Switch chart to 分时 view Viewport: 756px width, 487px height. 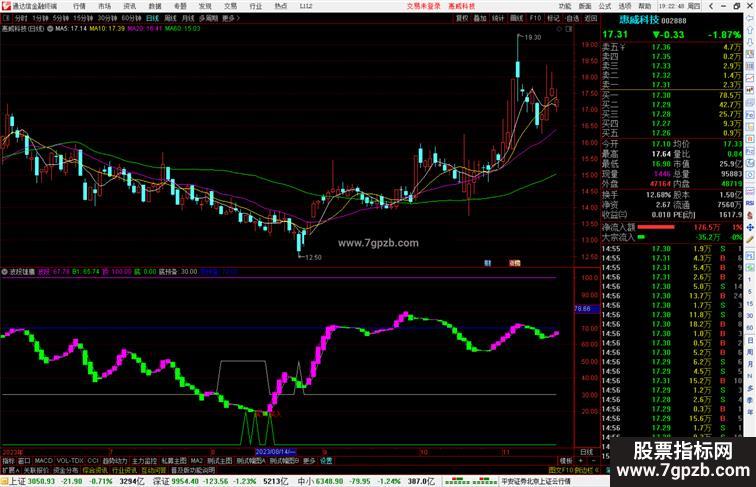(x=21, y=18)
